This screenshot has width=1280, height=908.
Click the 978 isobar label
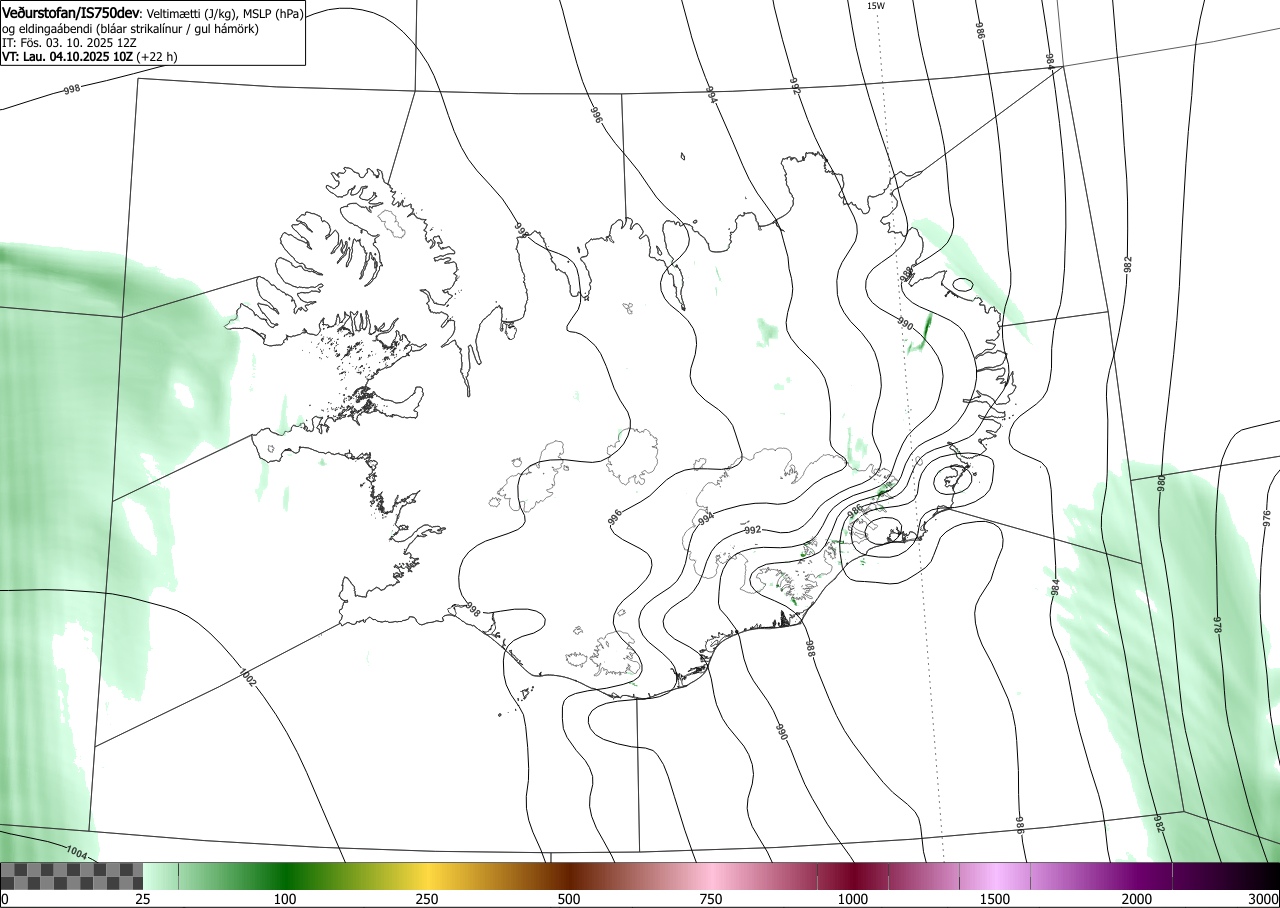click(1218, 625)
